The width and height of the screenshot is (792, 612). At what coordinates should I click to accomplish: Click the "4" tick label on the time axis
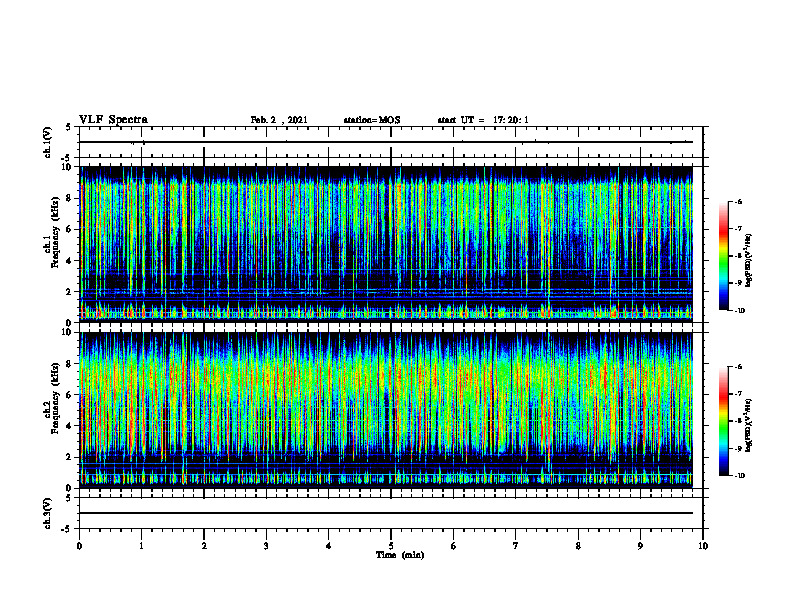point(329,546)
